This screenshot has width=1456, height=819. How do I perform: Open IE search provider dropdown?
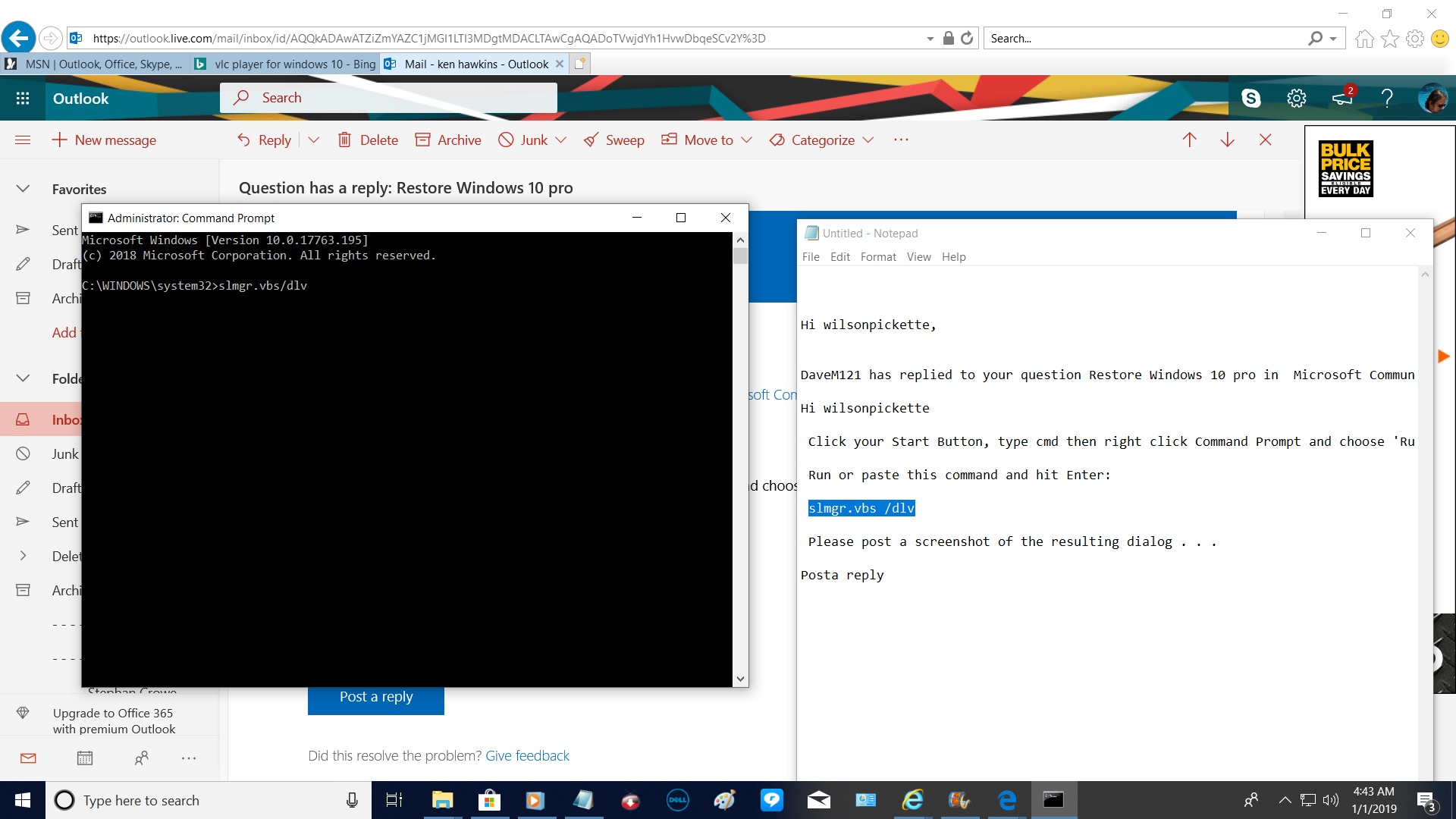tap(1332, 39)
